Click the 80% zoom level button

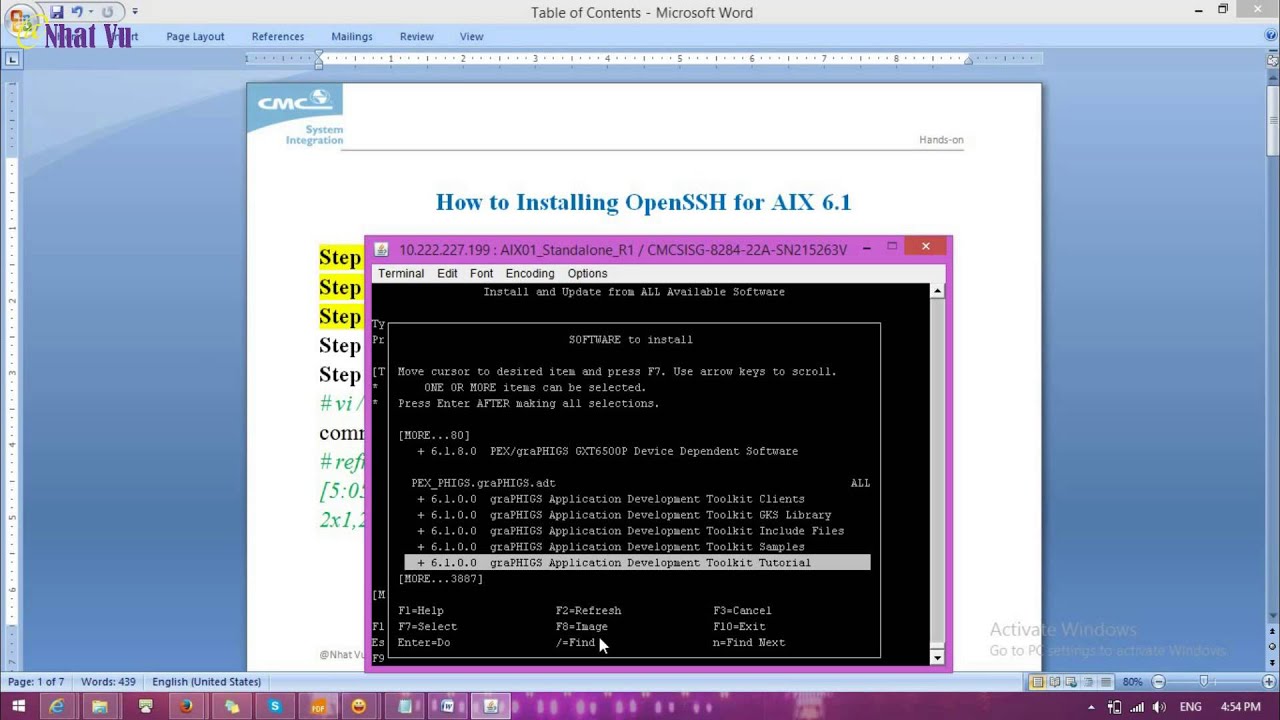click(1132, 682)
